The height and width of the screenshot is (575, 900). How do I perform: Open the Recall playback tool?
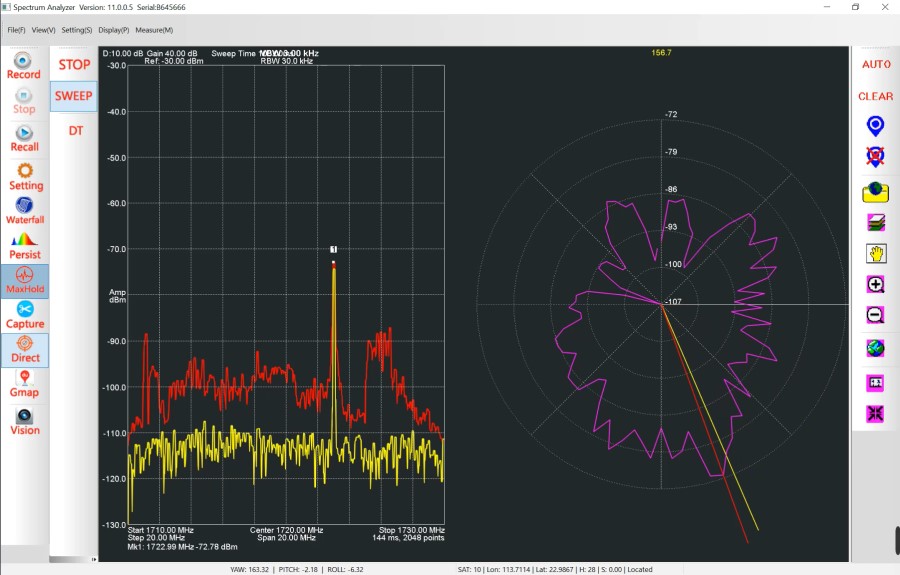coord(24,138)
